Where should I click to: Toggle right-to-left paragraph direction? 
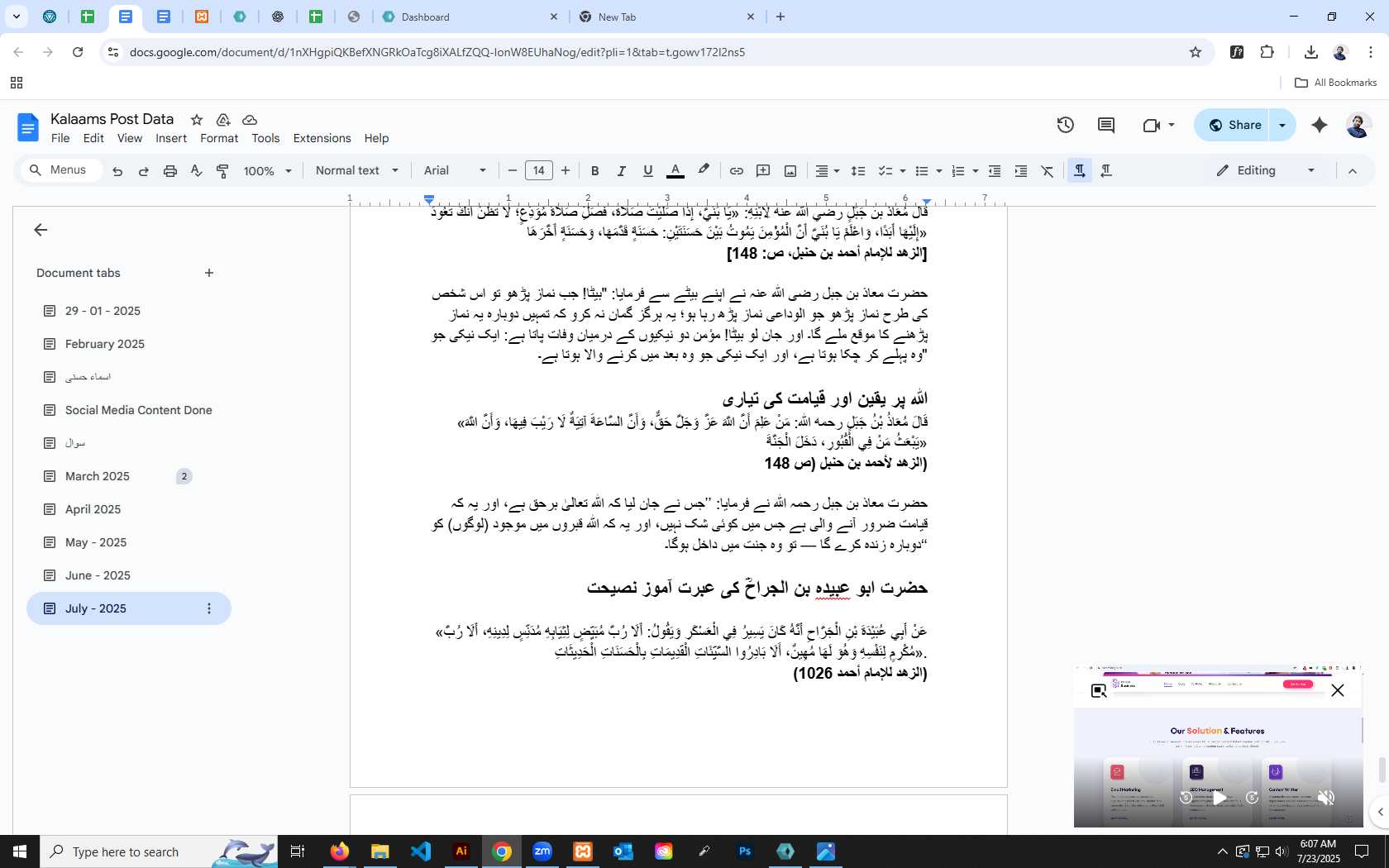point(1106,171)
